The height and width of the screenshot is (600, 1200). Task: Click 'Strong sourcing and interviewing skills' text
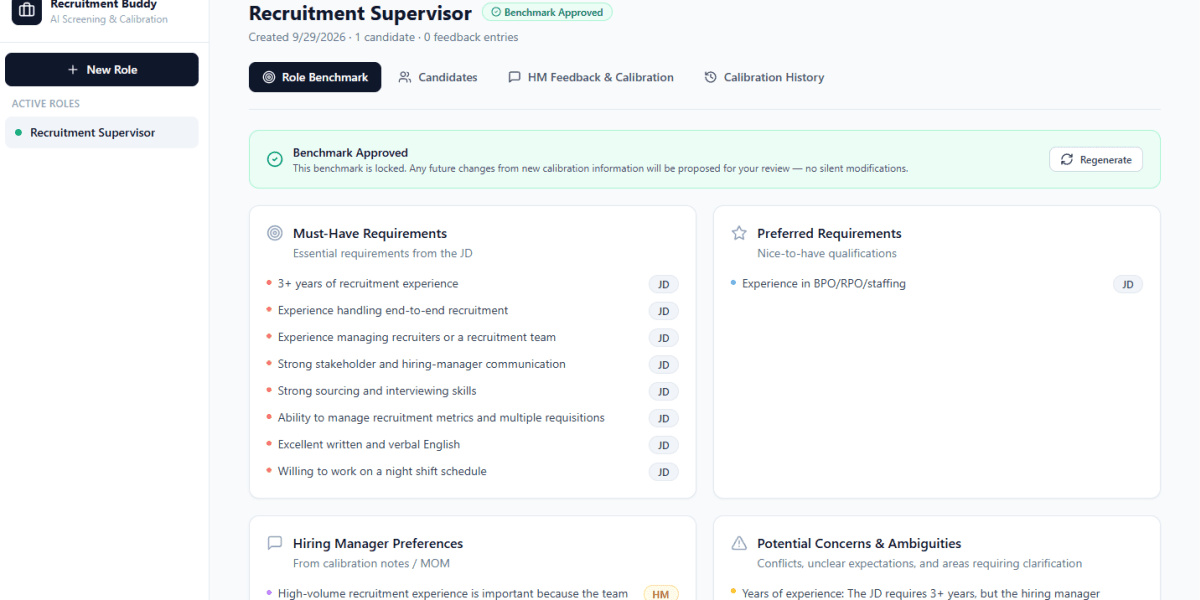click(x=377, y=391)
